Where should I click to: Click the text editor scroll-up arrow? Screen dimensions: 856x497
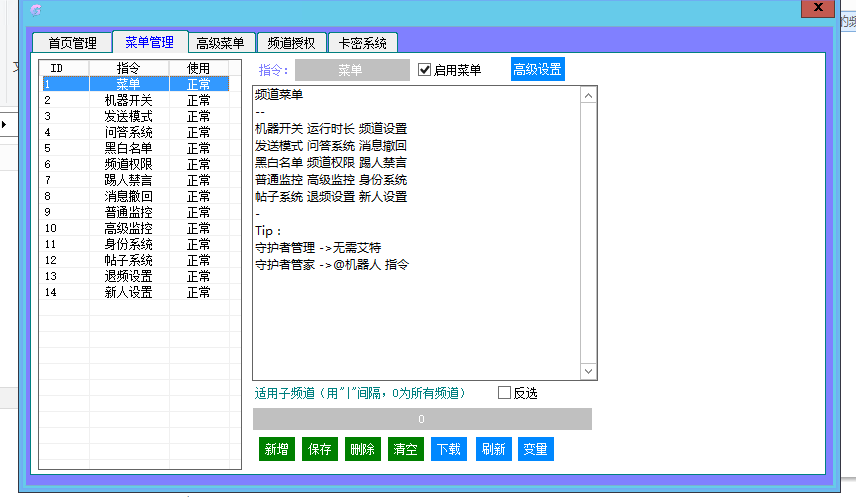pos(588,96)
